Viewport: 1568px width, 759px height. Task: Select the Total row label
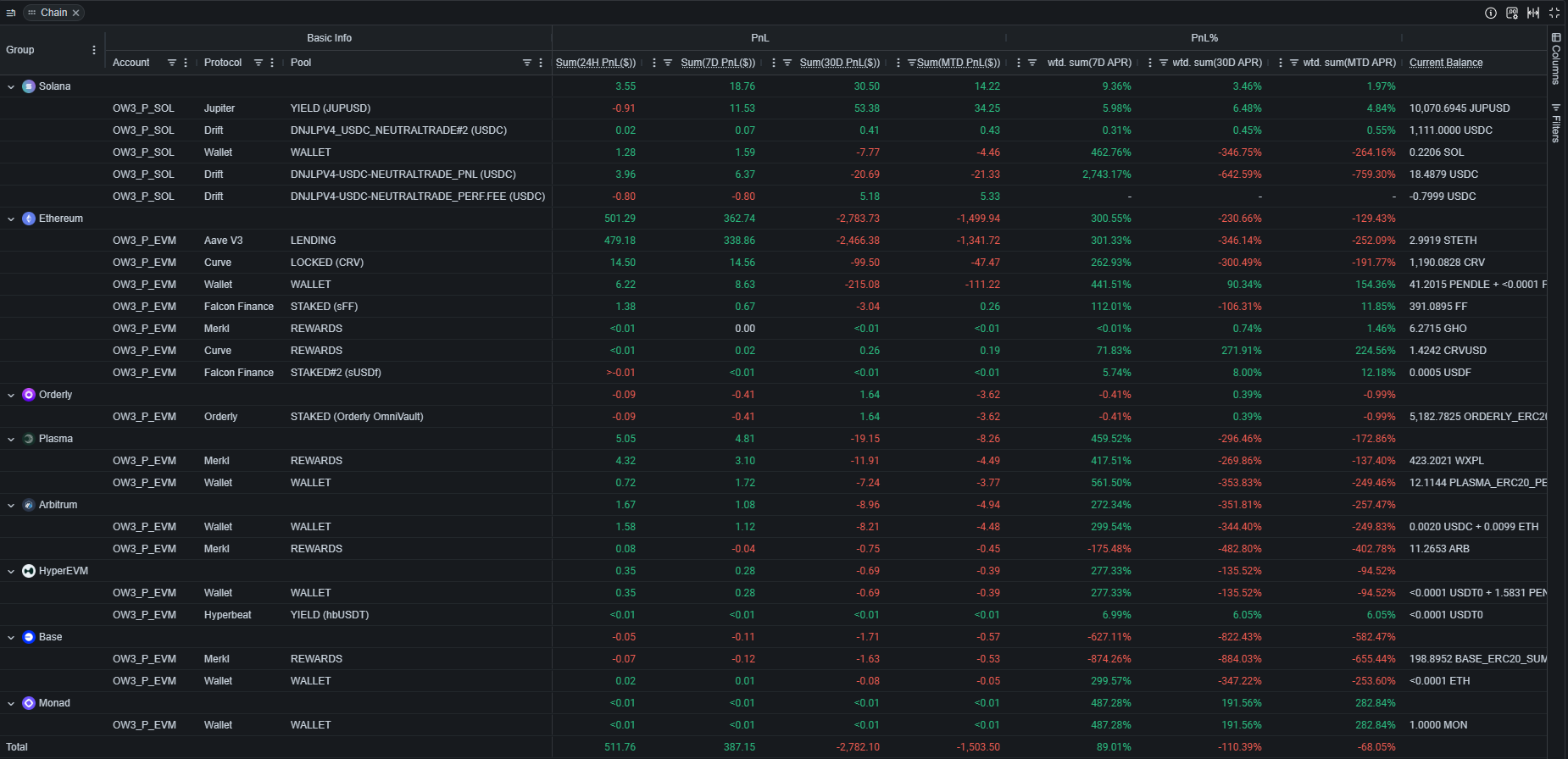pos(17,747)
